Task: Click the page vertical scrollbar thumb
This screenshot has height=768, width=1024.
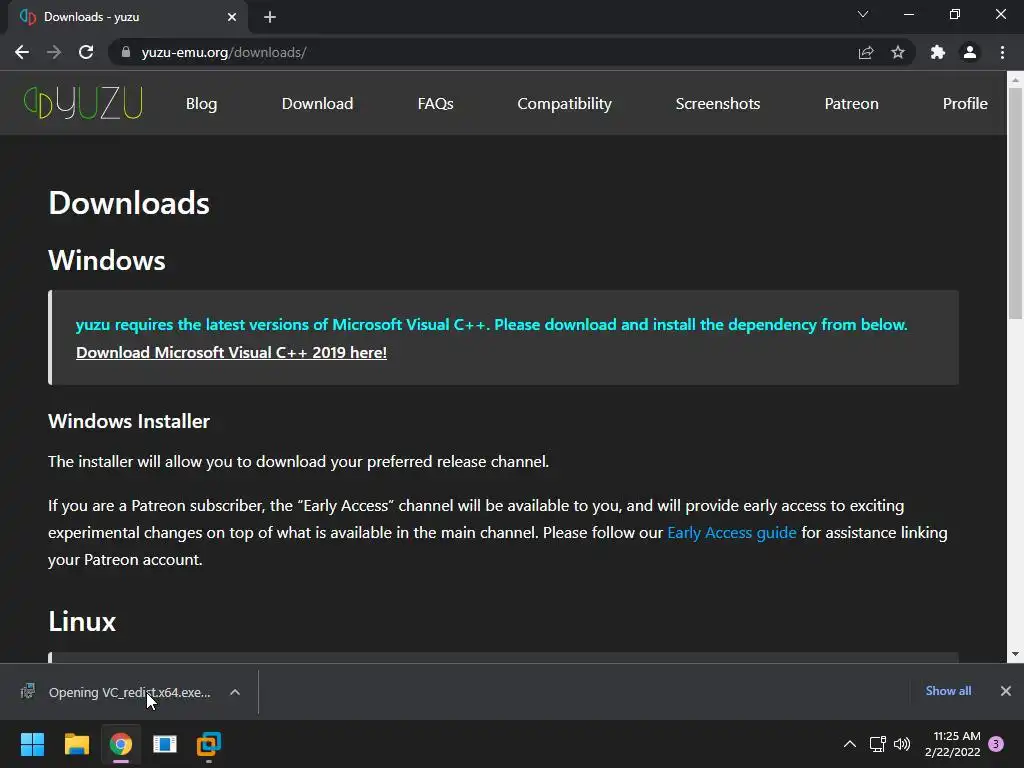Action: [x=1015, y=204]
